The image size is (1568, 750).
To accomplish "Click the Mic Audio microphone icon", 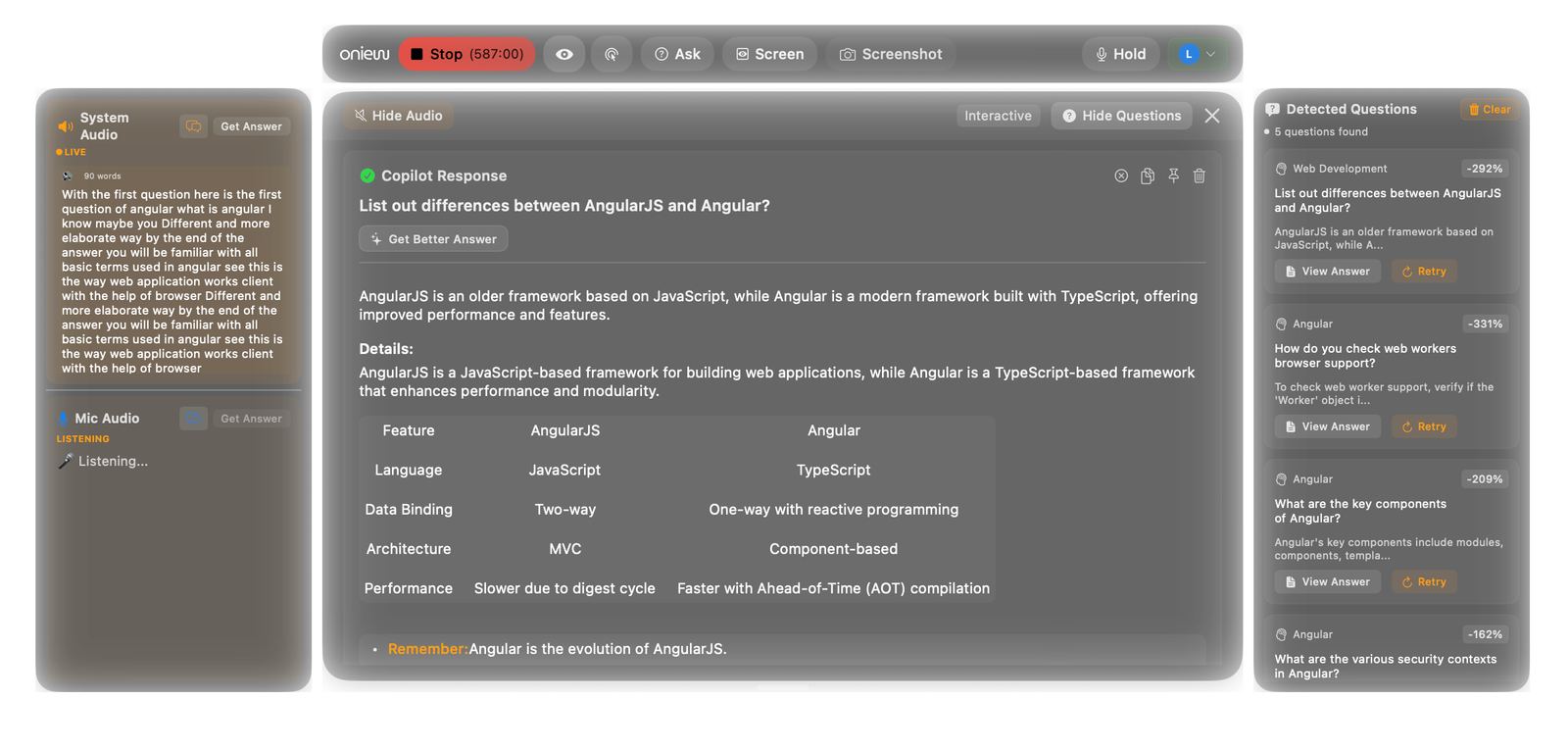I will tap(63, 419).
